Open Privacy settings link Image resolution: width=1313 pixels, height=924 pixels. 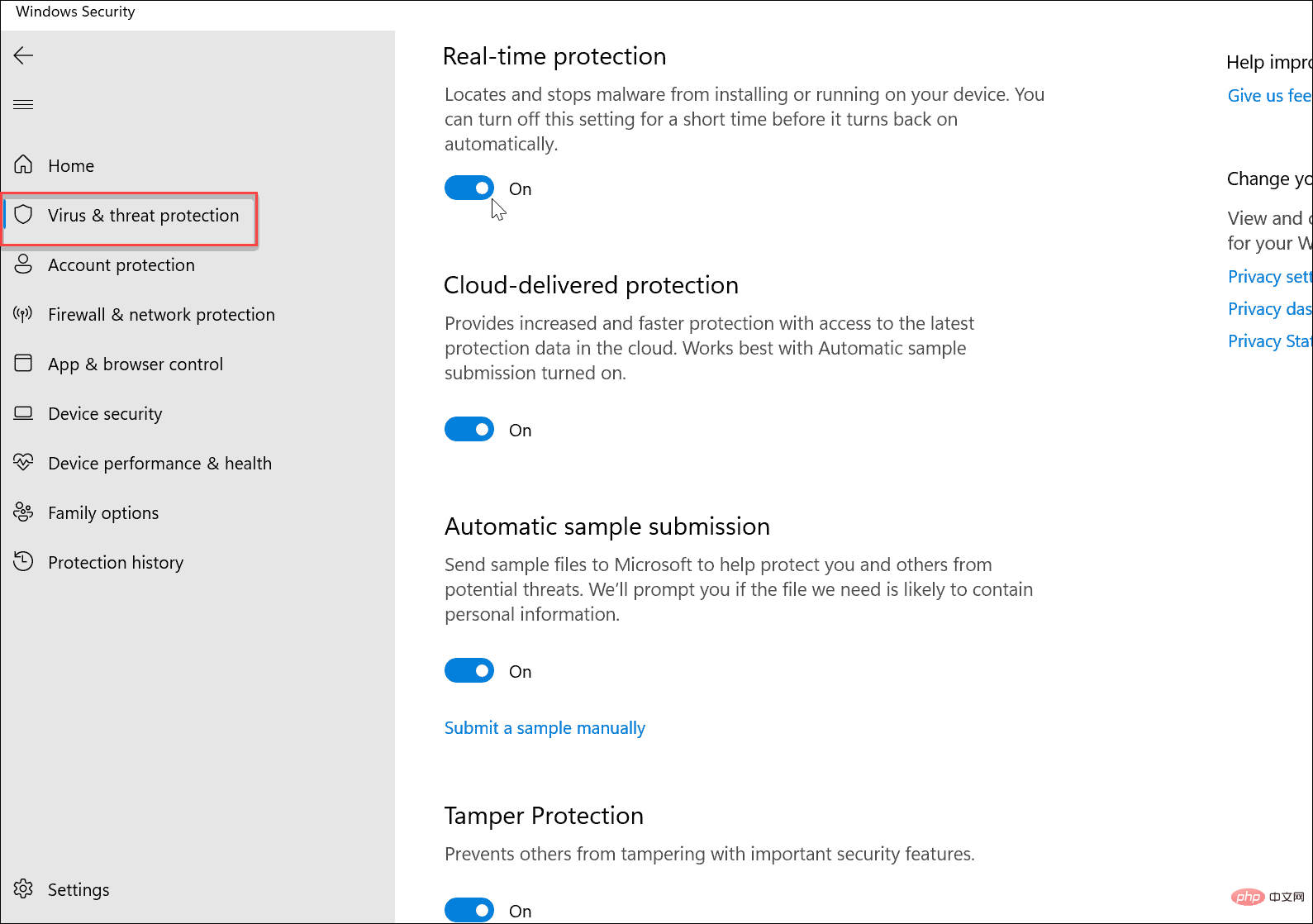(1269, 277)
